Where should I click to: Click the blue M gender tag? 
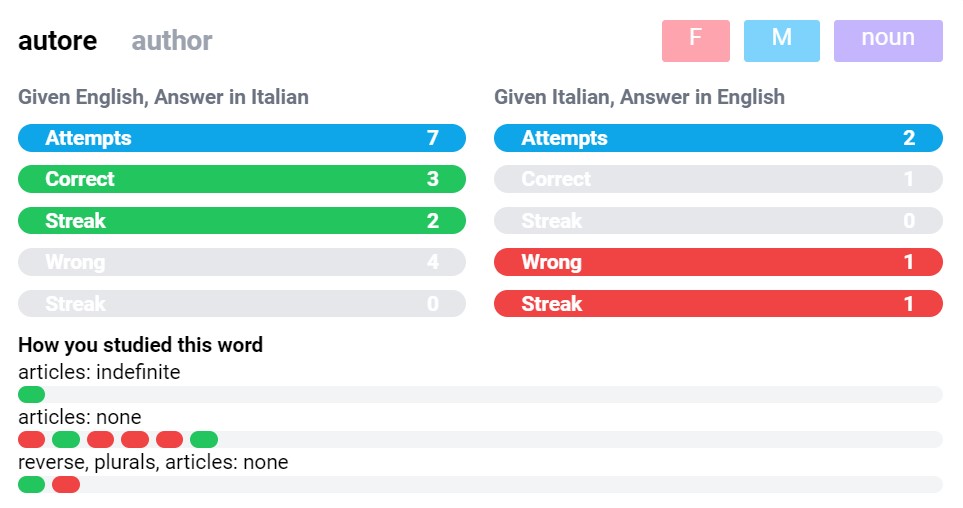click(781, 41)
